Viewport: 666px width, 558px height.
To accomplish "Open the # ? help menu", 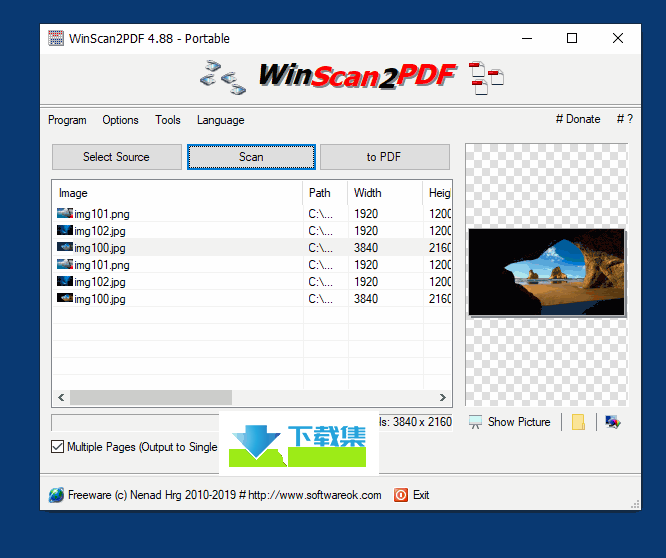I will 625,119.
